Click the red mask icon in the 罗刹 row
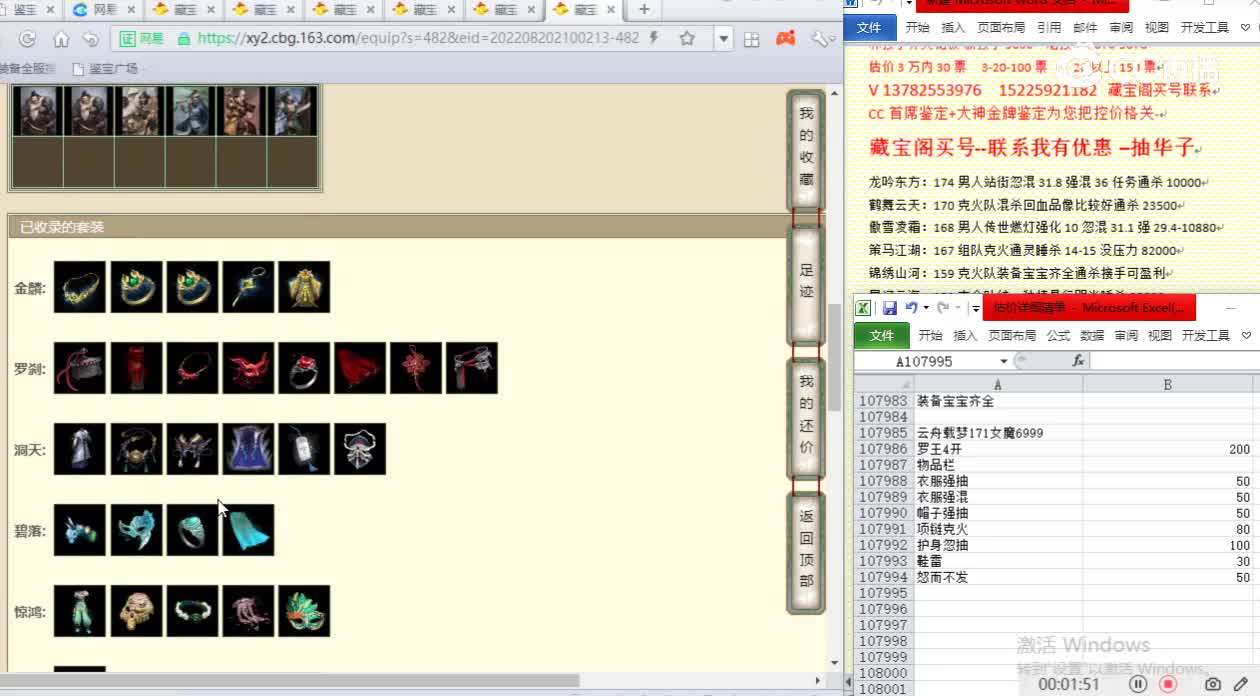This screenshot has width=1260, height=696. click(x=248, y=368)
